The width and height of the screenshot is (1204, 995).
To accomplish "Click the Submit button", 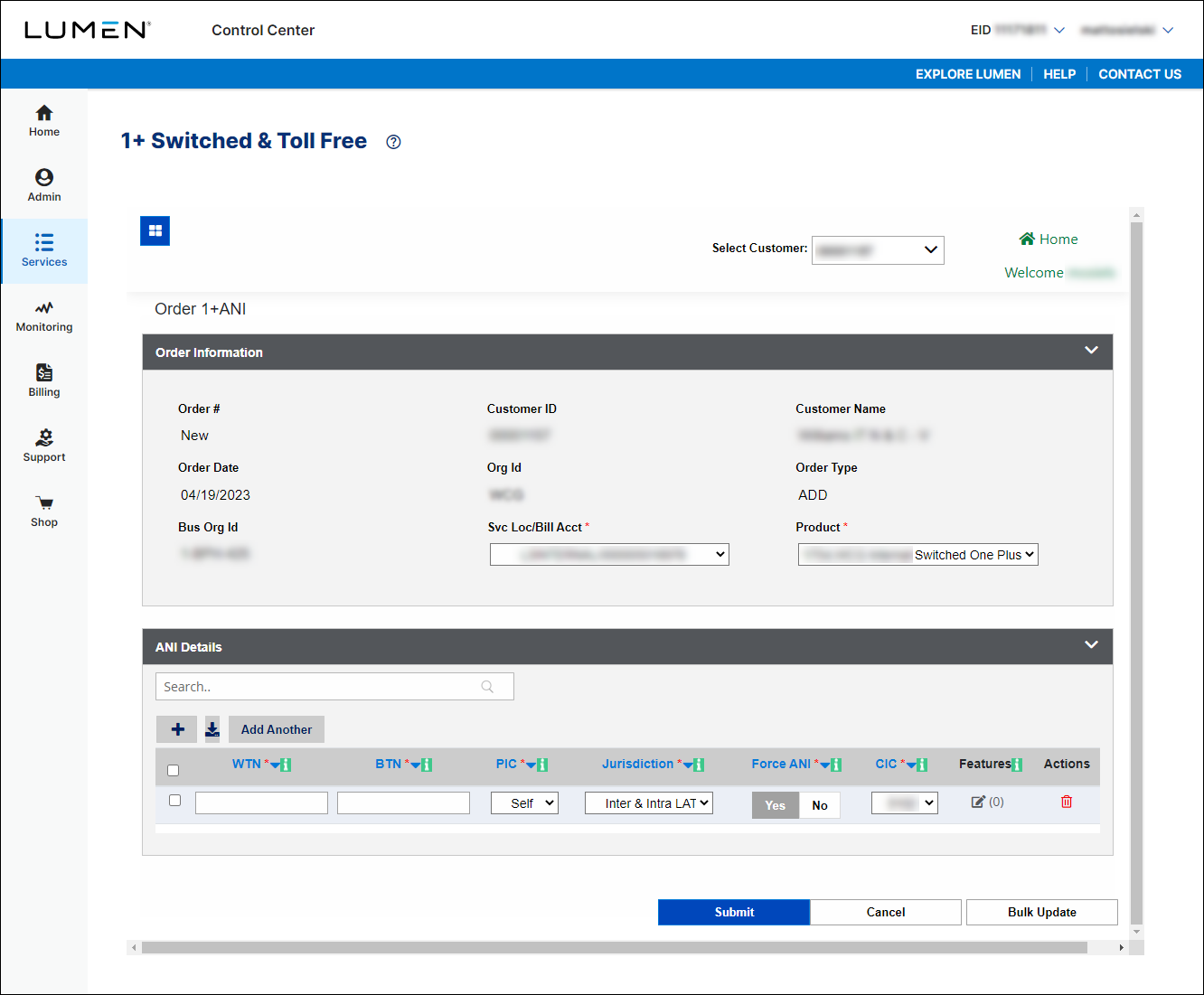I will click(733, 912).
